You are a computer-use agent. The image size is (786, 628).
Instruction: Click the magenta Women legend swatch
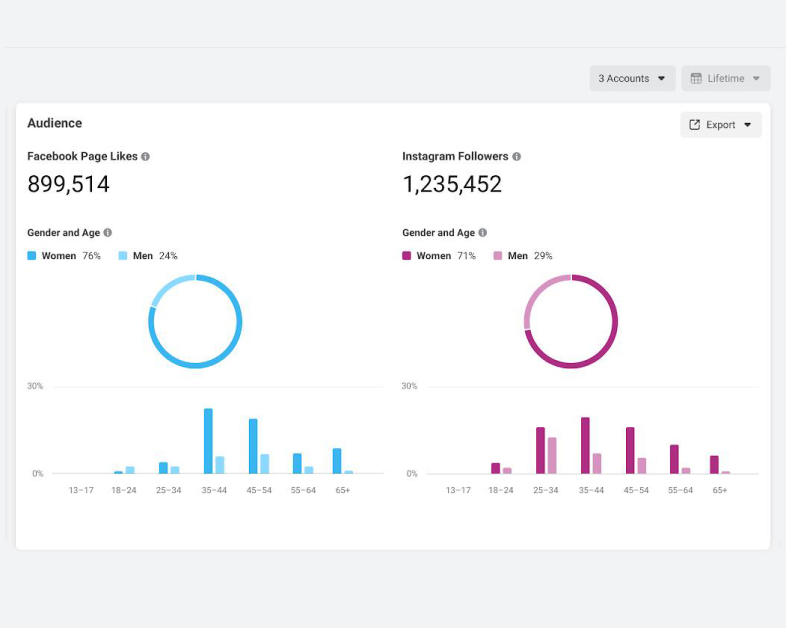pyautogui.click(x=407, y=256)
